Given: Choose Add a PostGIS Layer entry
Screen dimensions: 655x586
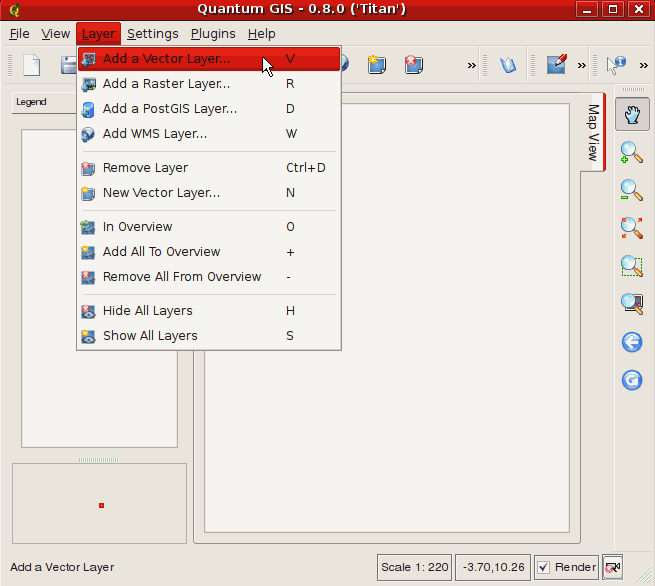Looking at the screenshot, I should click(x=209, y=109).
